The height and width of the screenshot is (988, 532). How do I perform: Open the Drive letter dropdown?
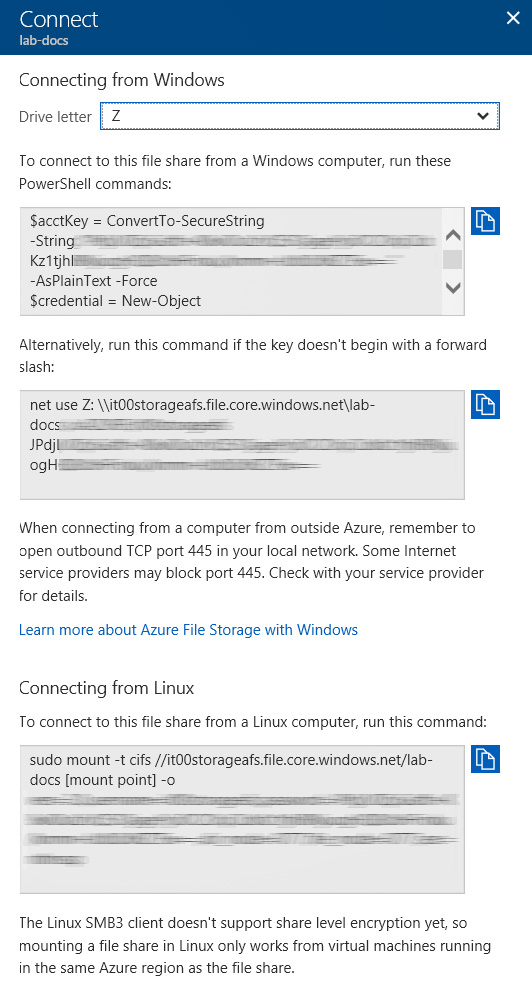tap(299, 116)
